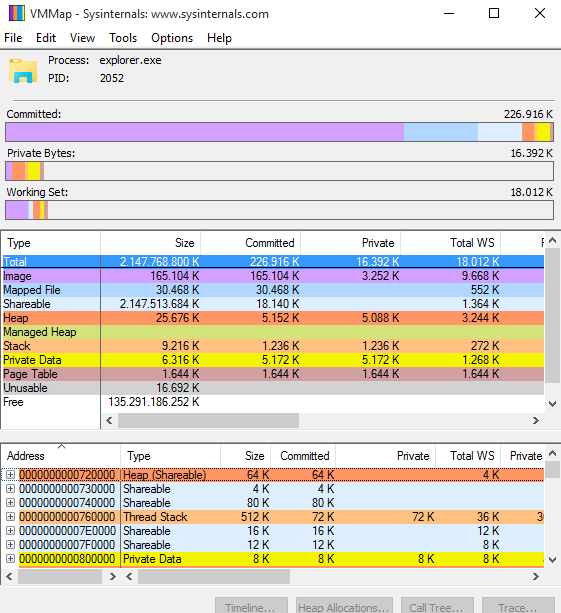The height and width of the screenshot is (613, 561).
Task: Select the Managed Heap type row
Action: [x=273, y=332]
